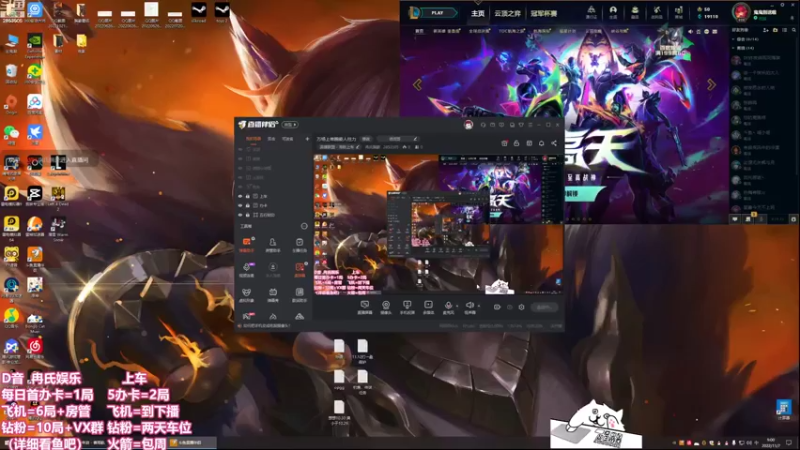Click the share icon in streaming app
The image size is (800, 450).
pyautogui.click(x=554, y=143)
